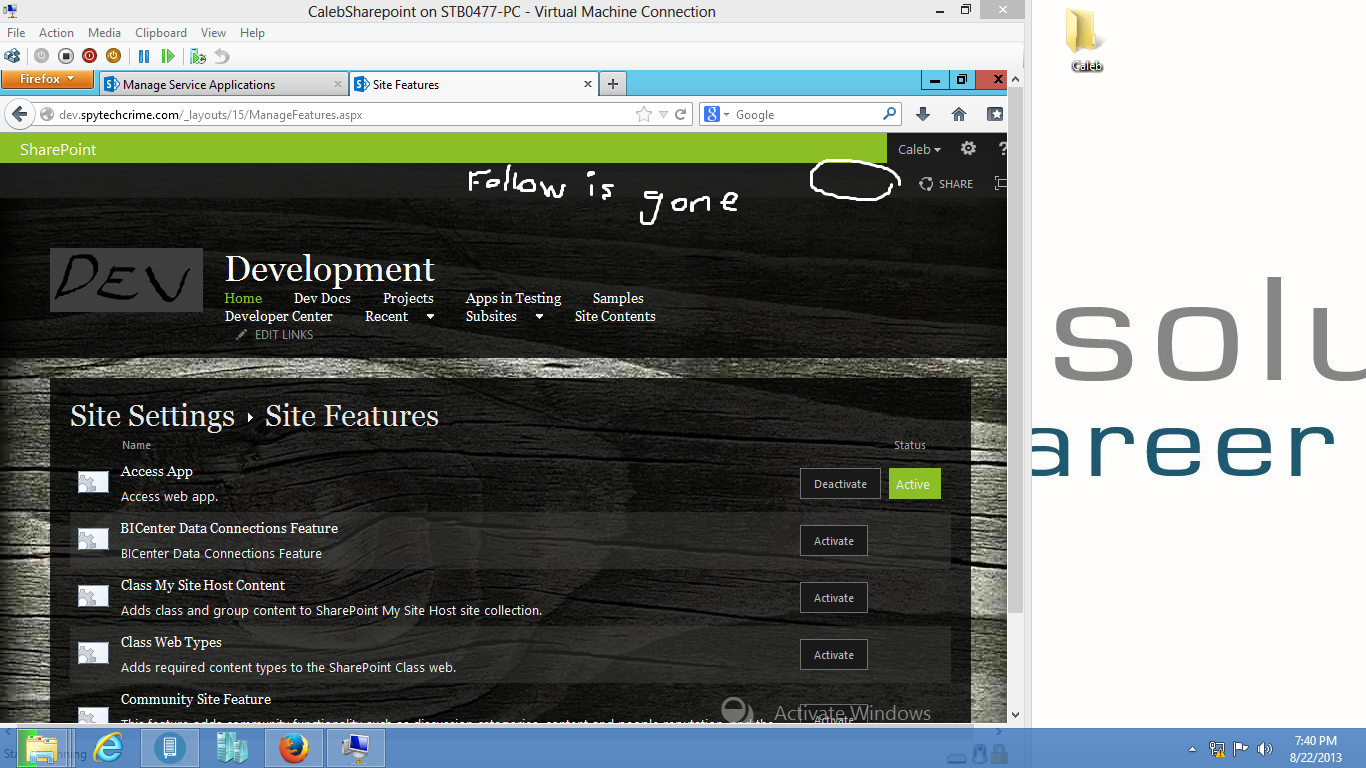Open the Samples link

pos(618,298)
